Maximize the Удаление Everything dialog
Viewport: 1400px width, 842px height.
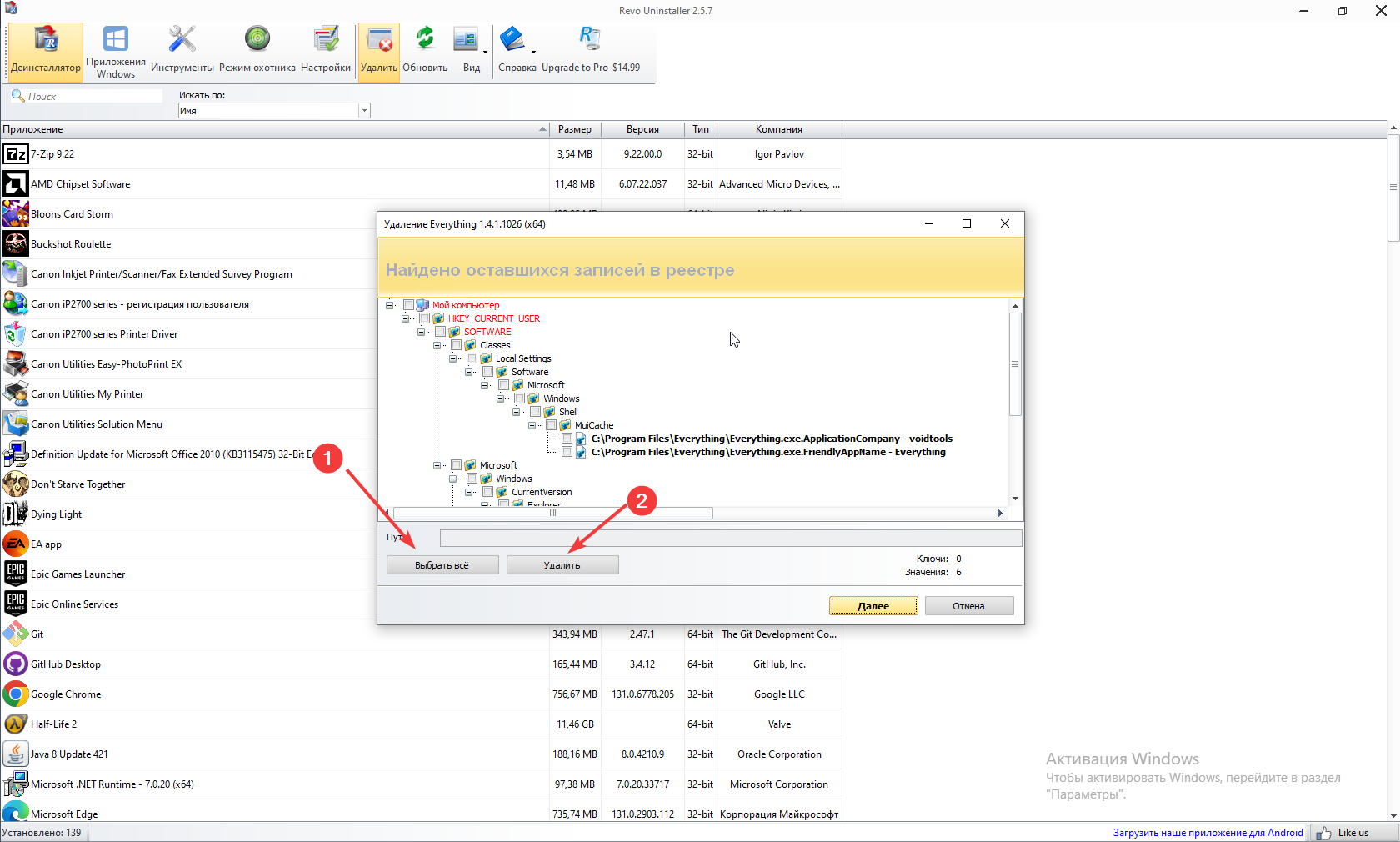click(967, 223)
